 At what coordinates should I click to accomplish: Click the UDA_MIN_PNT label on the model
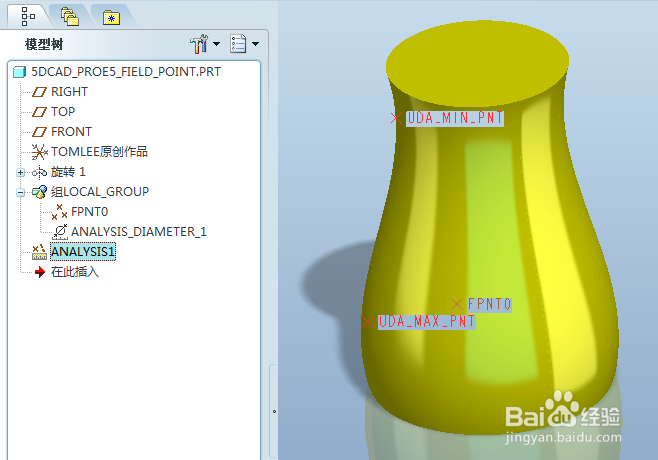[x=455, y=118]
